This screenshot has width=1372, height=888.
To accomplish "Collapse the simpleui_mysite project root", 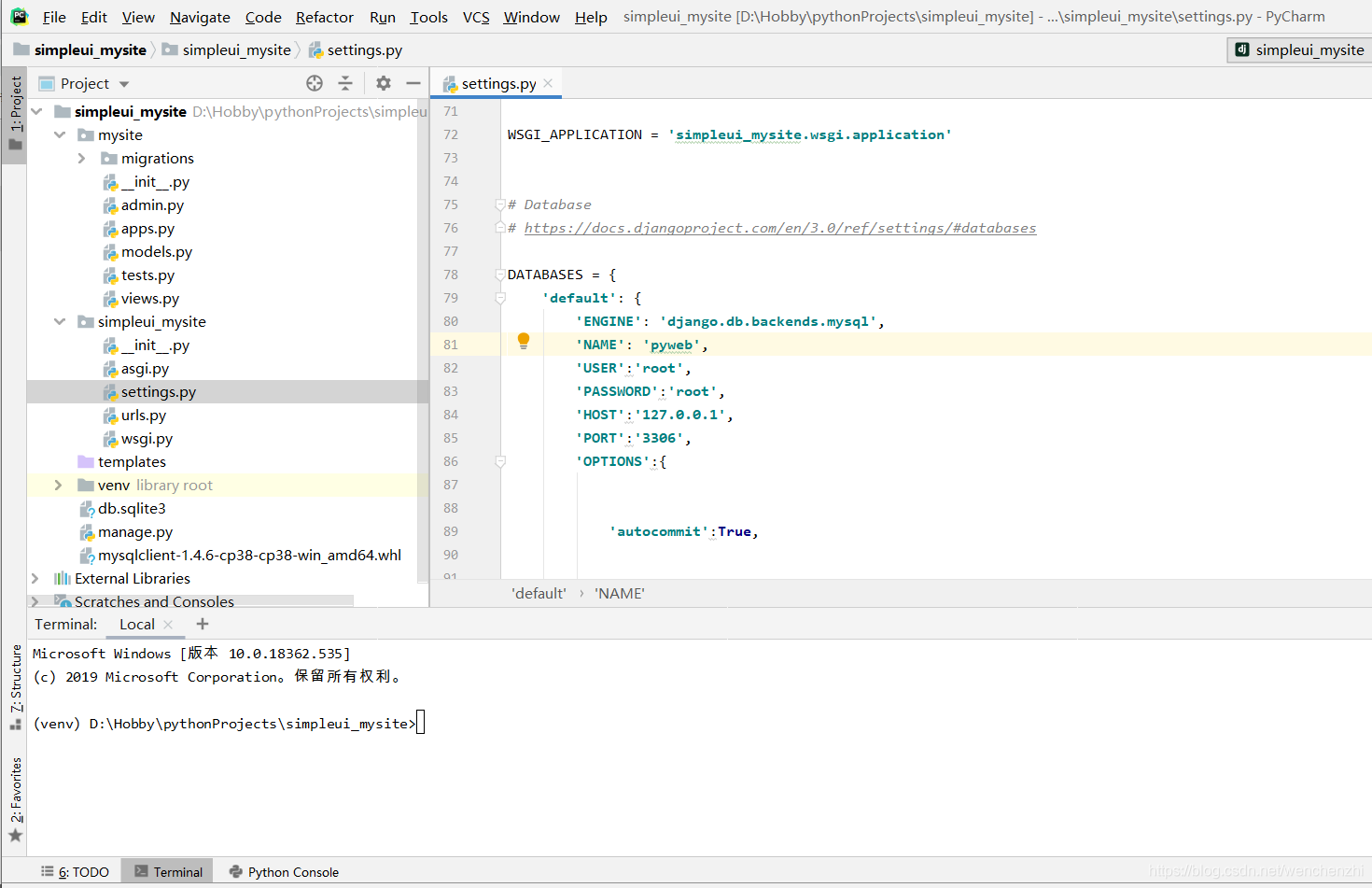I will click(x=37, y=111).
